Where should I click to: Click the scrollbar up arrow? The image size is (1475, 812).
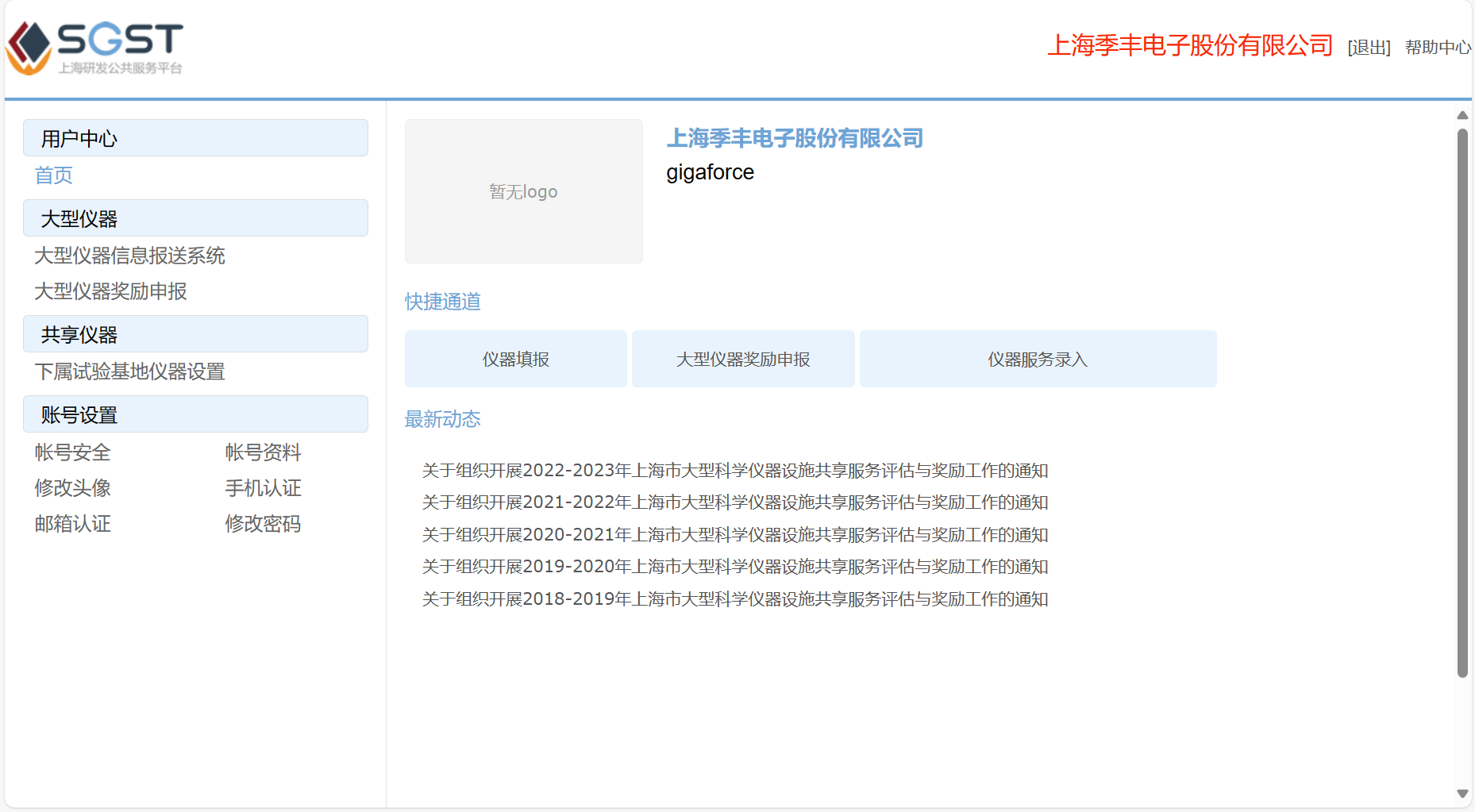[1462, 115]
